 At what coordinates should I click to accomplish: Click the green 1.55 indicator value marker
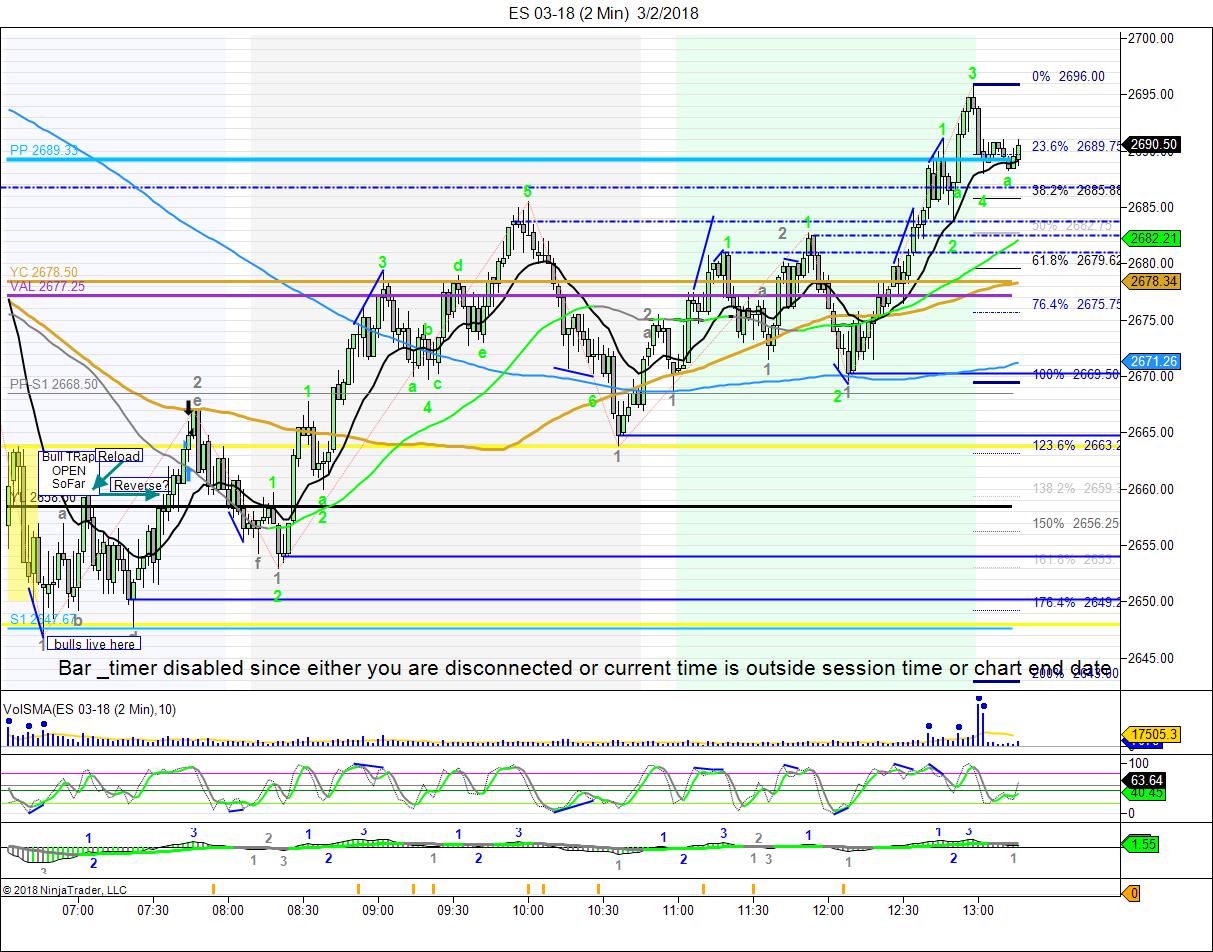pos(1140,845)
